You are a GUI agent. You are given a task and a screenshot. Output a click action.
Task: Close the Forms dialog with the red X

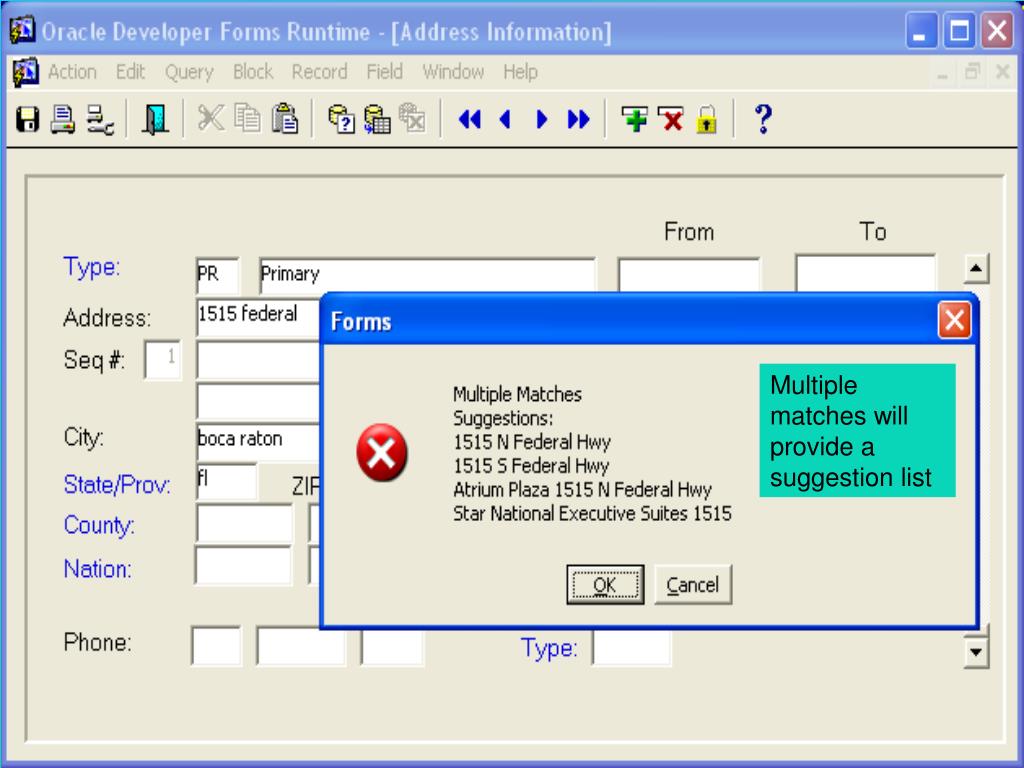954,321
